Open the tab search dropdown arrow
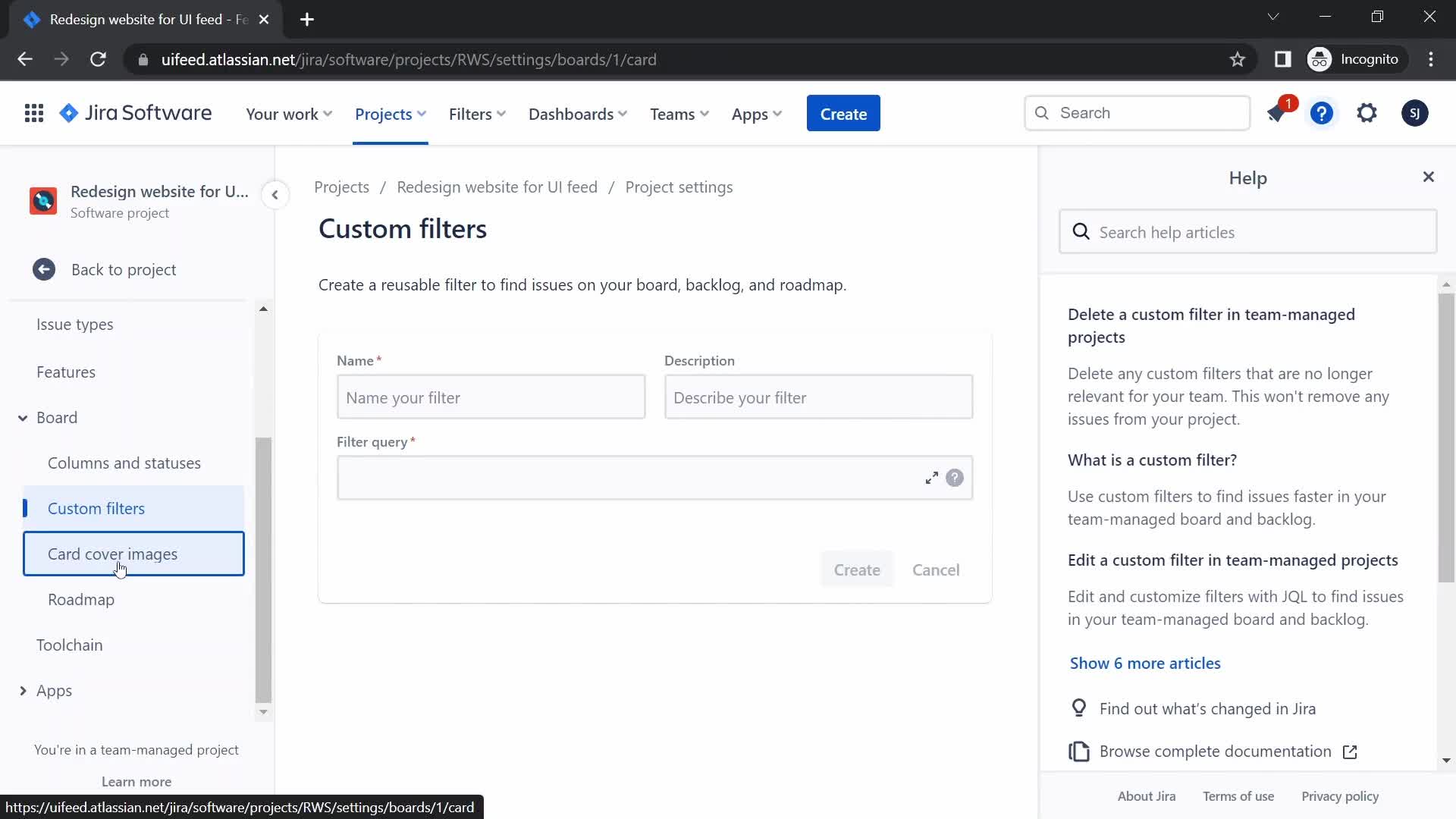Screen dimensions: 1456x819 point(1273,17)
